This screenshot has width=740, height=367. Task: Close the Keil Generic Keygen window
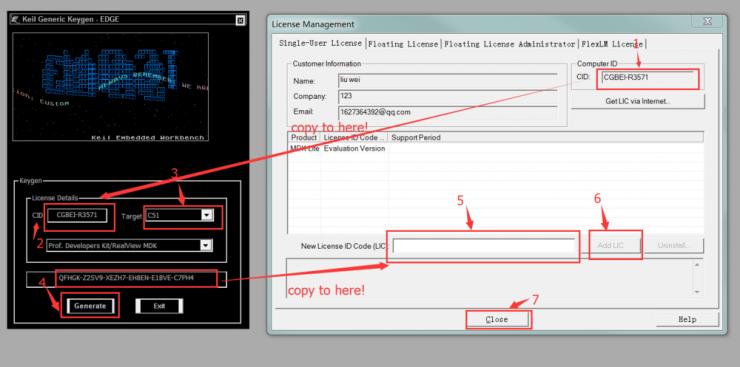(x=240, y=20)
